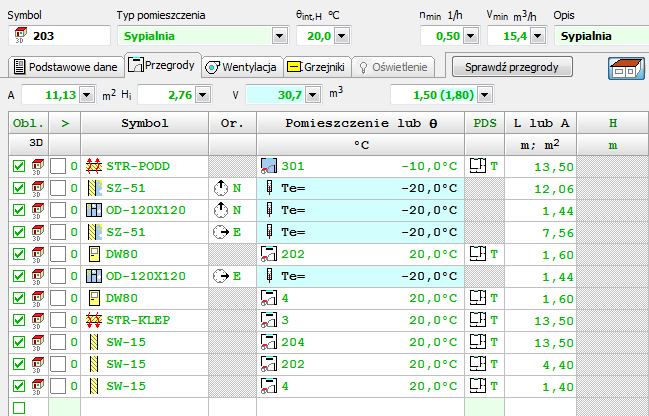Screen dimensions: 649x416
Task: Click the 13,50 area cell of STR-PODD
Action: coord(541,166)
